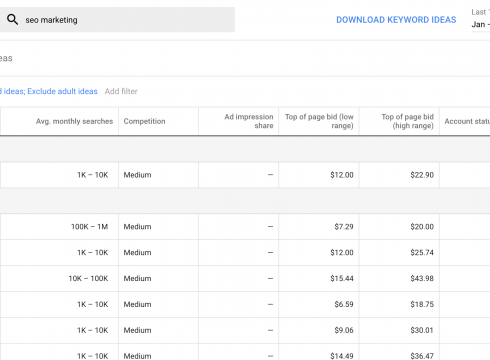Click the $43.98 high bid value
The image size is (490, 360).
(x=422, y=278)
